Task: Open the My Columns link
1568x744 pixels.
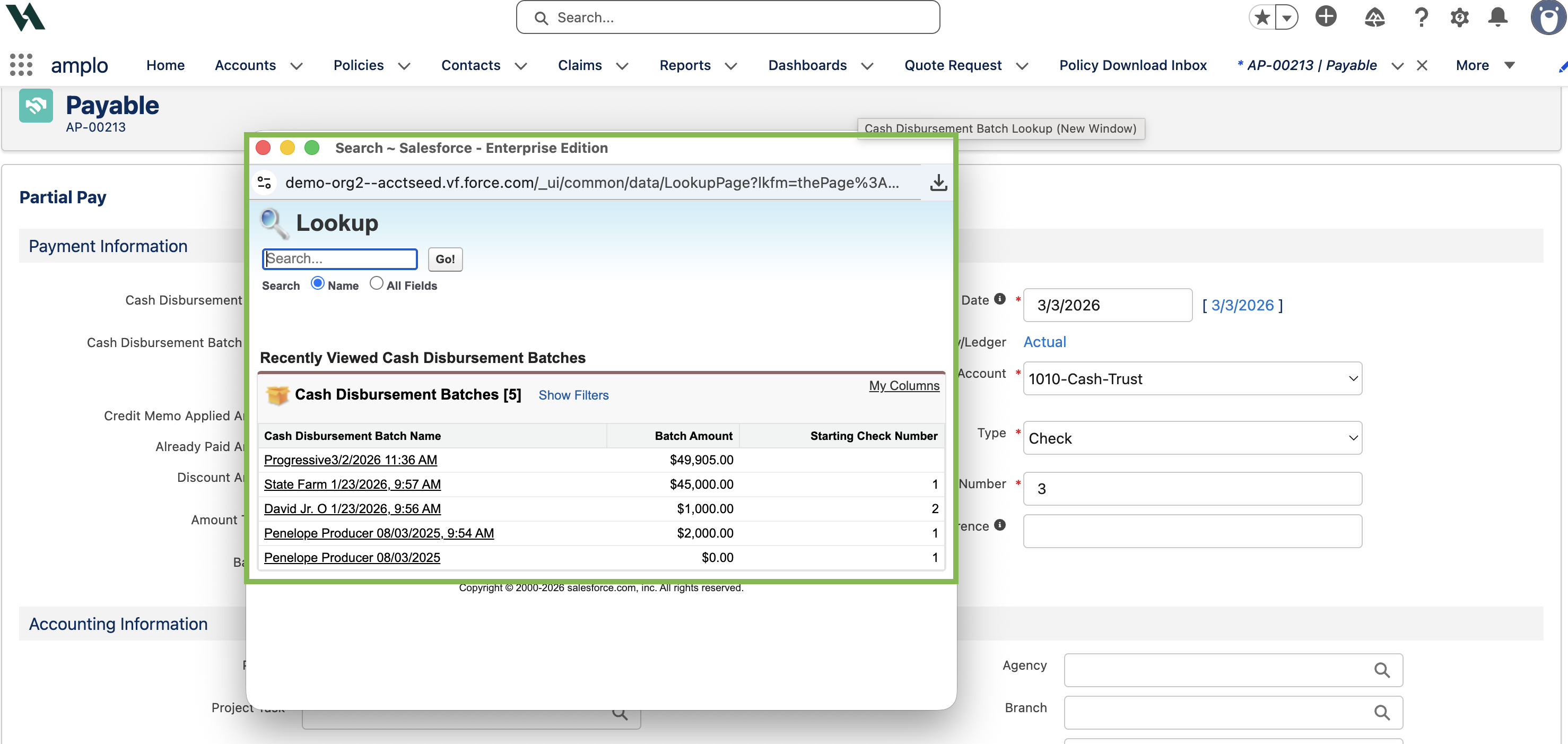Action: (x=904, y=385)
